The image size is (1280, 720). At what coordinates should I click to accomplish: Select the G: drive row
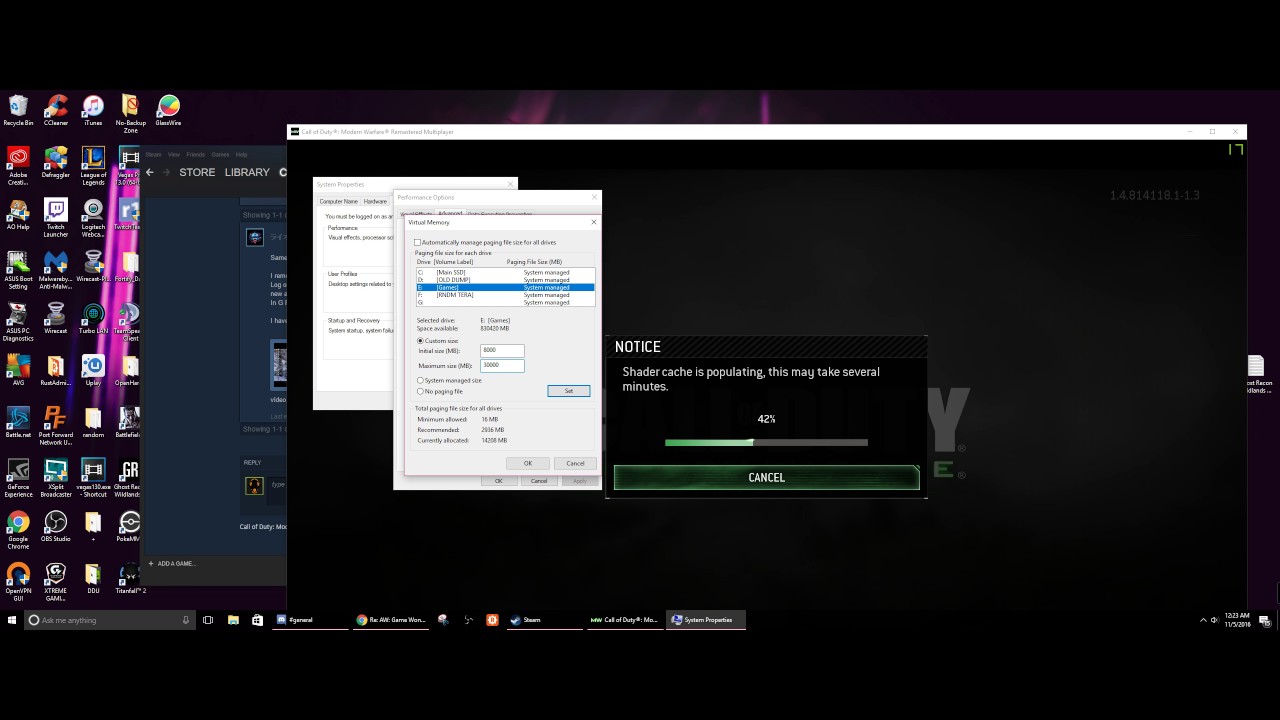pyautogui.click(x=505, y=302)
